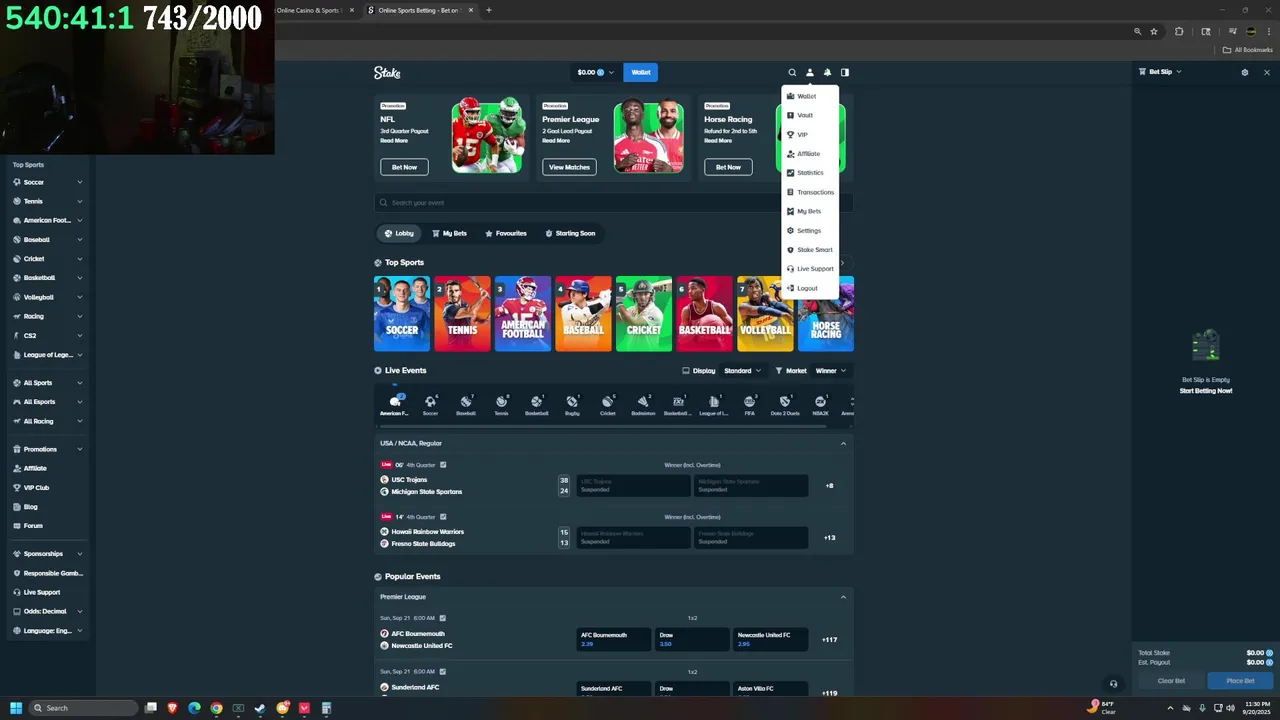
Task: Open Steam from taskbar
Action: pyautogui.click(x=260, y=708)
